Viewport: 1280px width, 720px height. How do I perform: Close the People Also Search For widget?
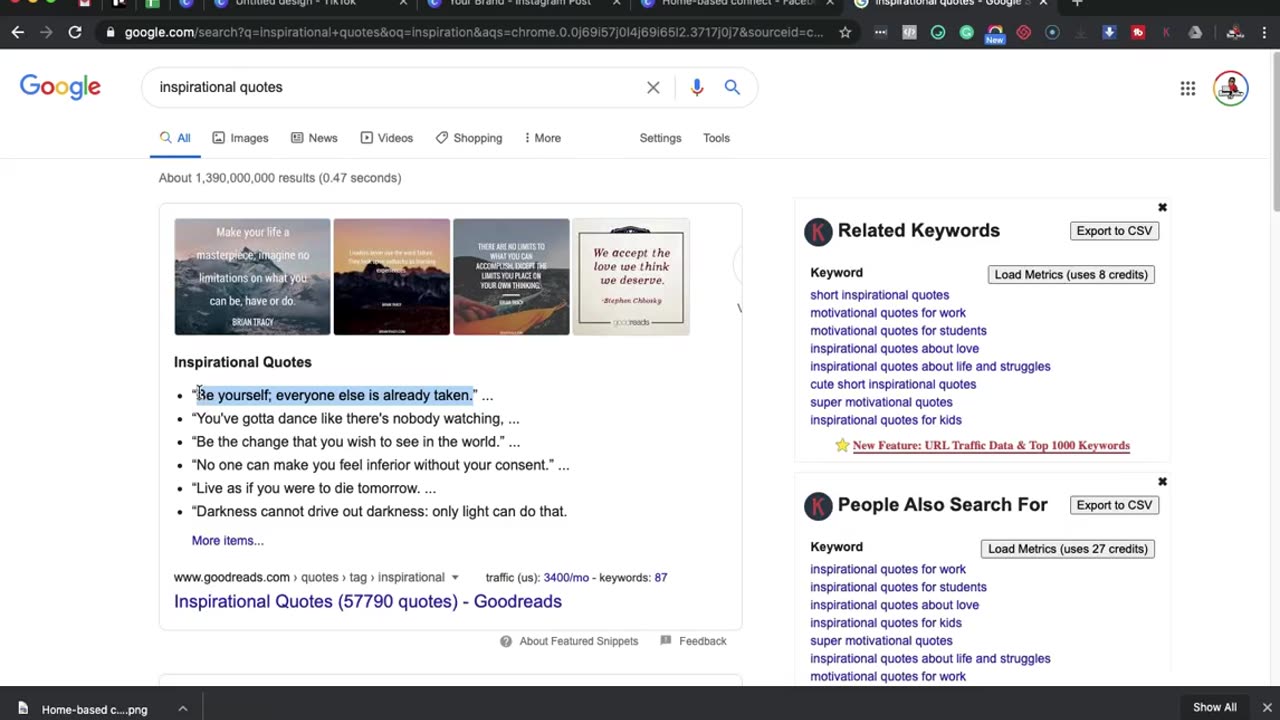1162,481
